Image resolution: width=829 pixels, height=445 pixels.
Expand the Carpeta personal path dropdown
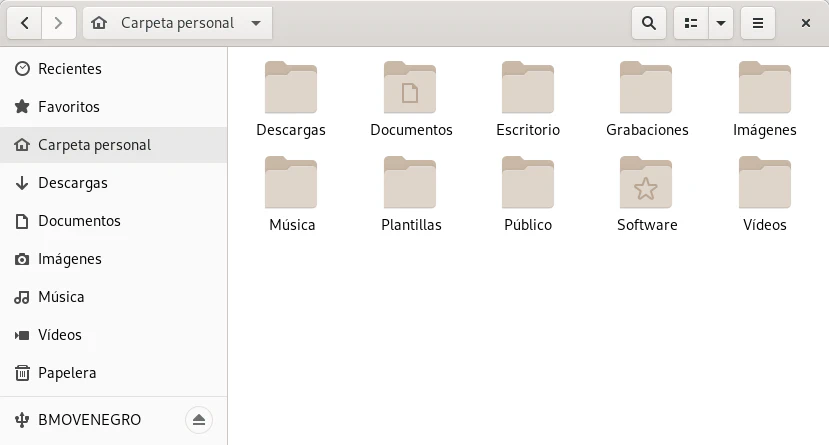[x=257, y=23]
